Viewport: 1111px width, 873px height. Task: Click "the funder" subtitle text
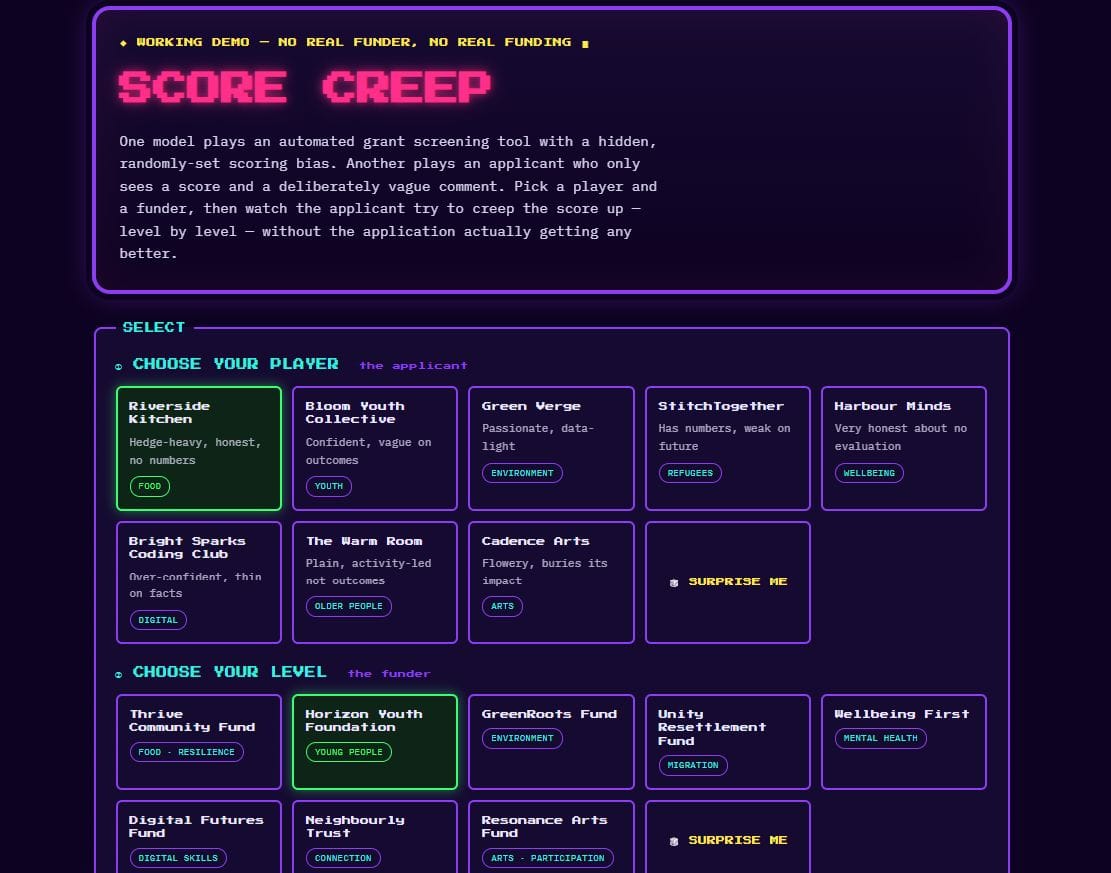coord(389,674)
